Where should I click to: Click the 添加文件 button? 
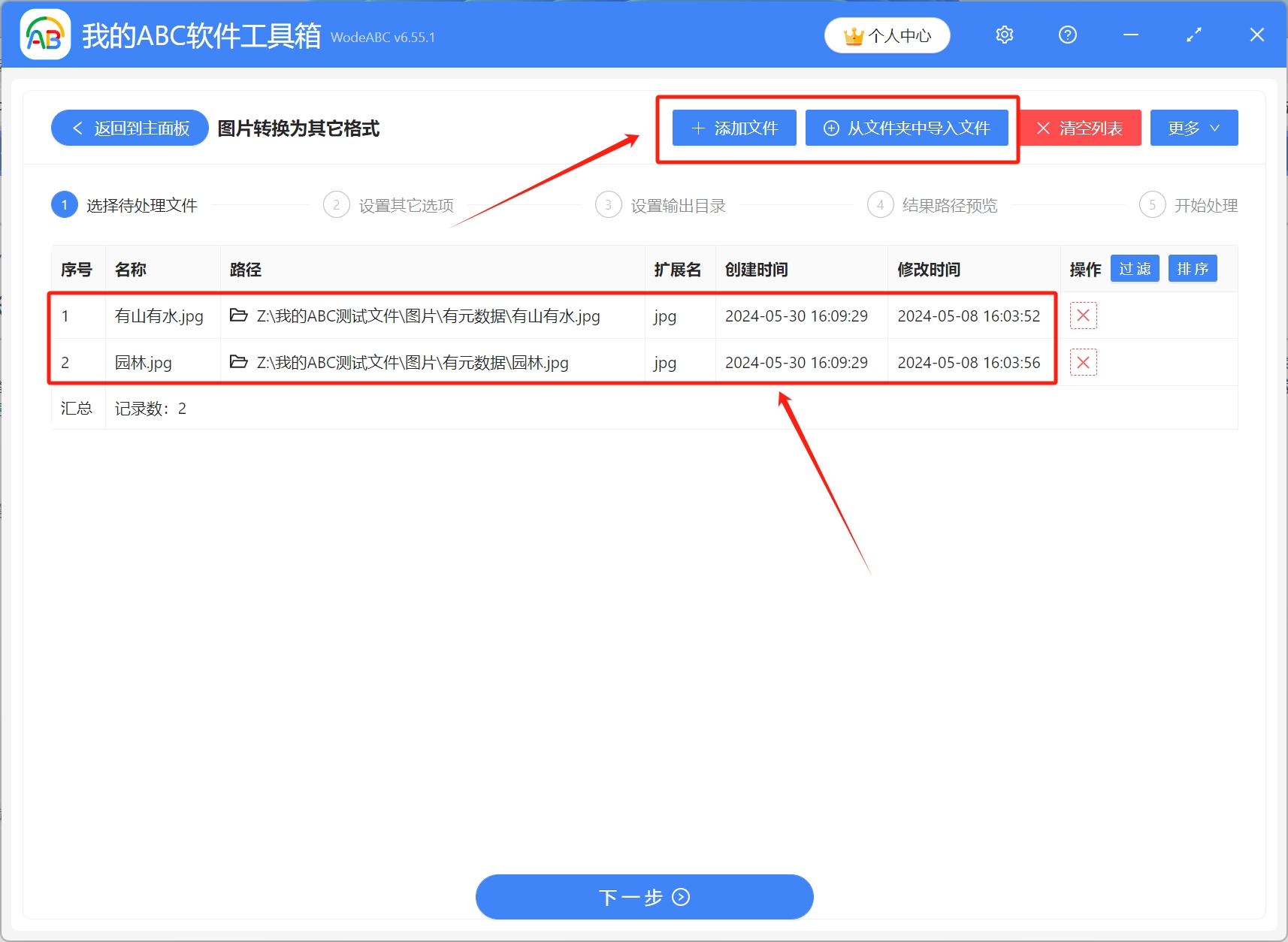click(734, 128)
